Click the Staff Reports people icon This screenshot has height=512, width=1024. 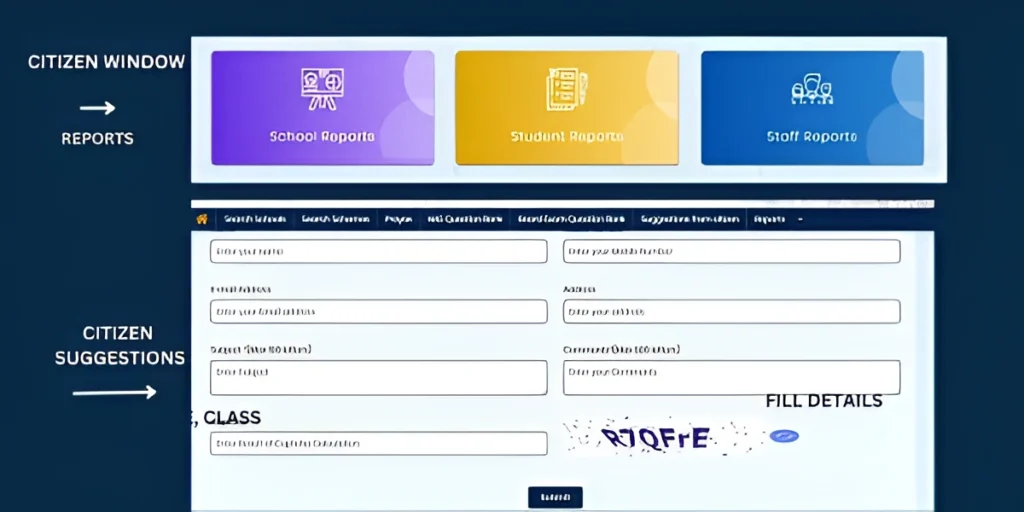(x=811, y=91)
